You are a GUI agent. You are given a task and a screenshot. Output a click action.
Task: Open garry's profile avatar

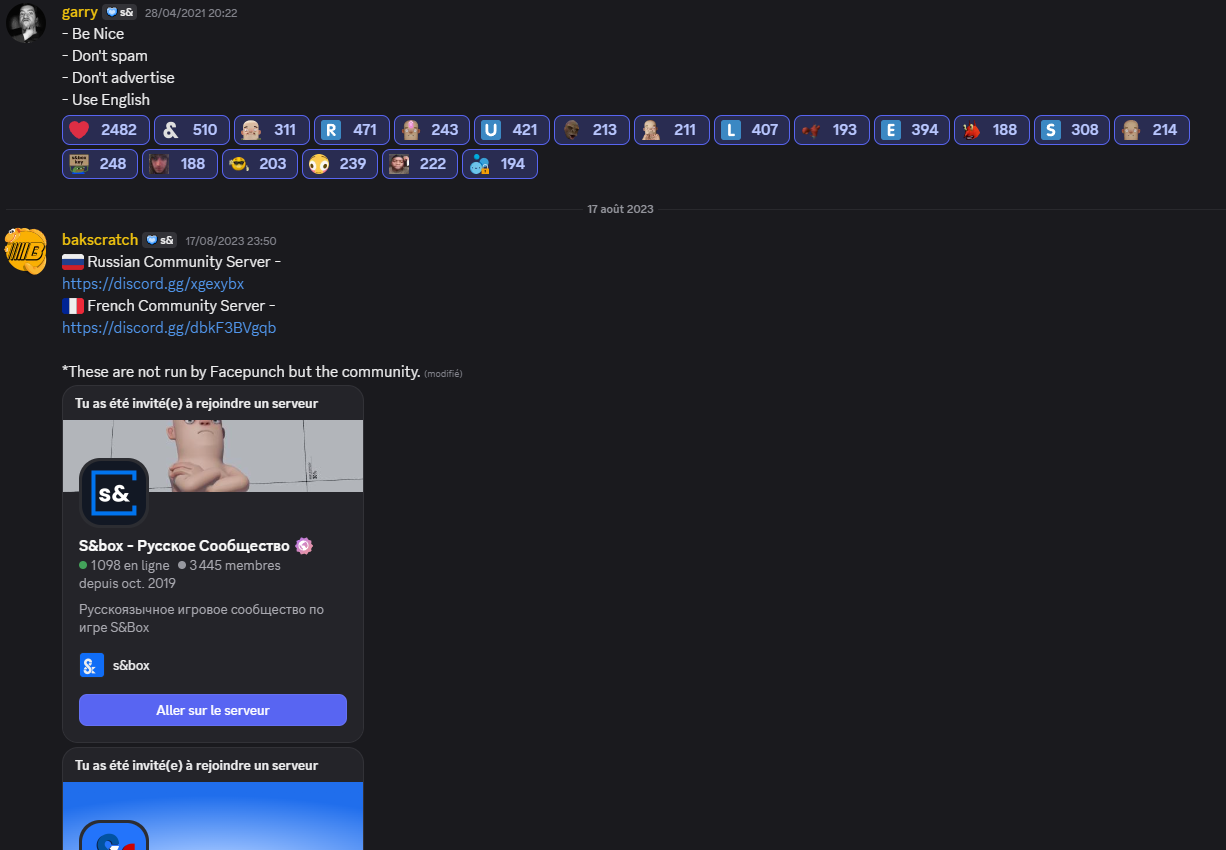(25, 23)
